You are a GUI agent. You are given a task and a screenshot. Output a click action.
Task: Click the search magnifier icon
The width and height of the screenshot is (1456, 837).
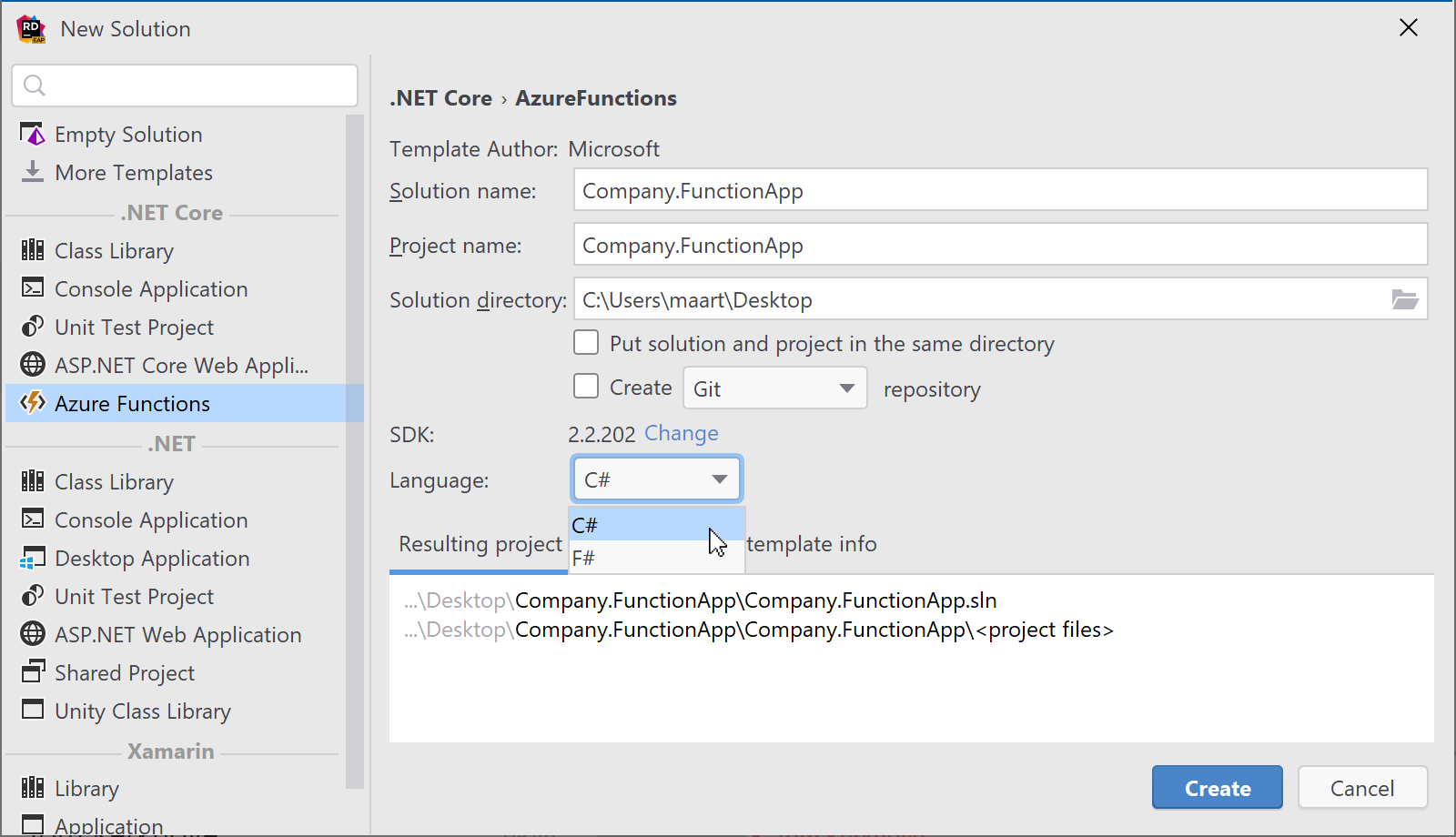[35, 86]
